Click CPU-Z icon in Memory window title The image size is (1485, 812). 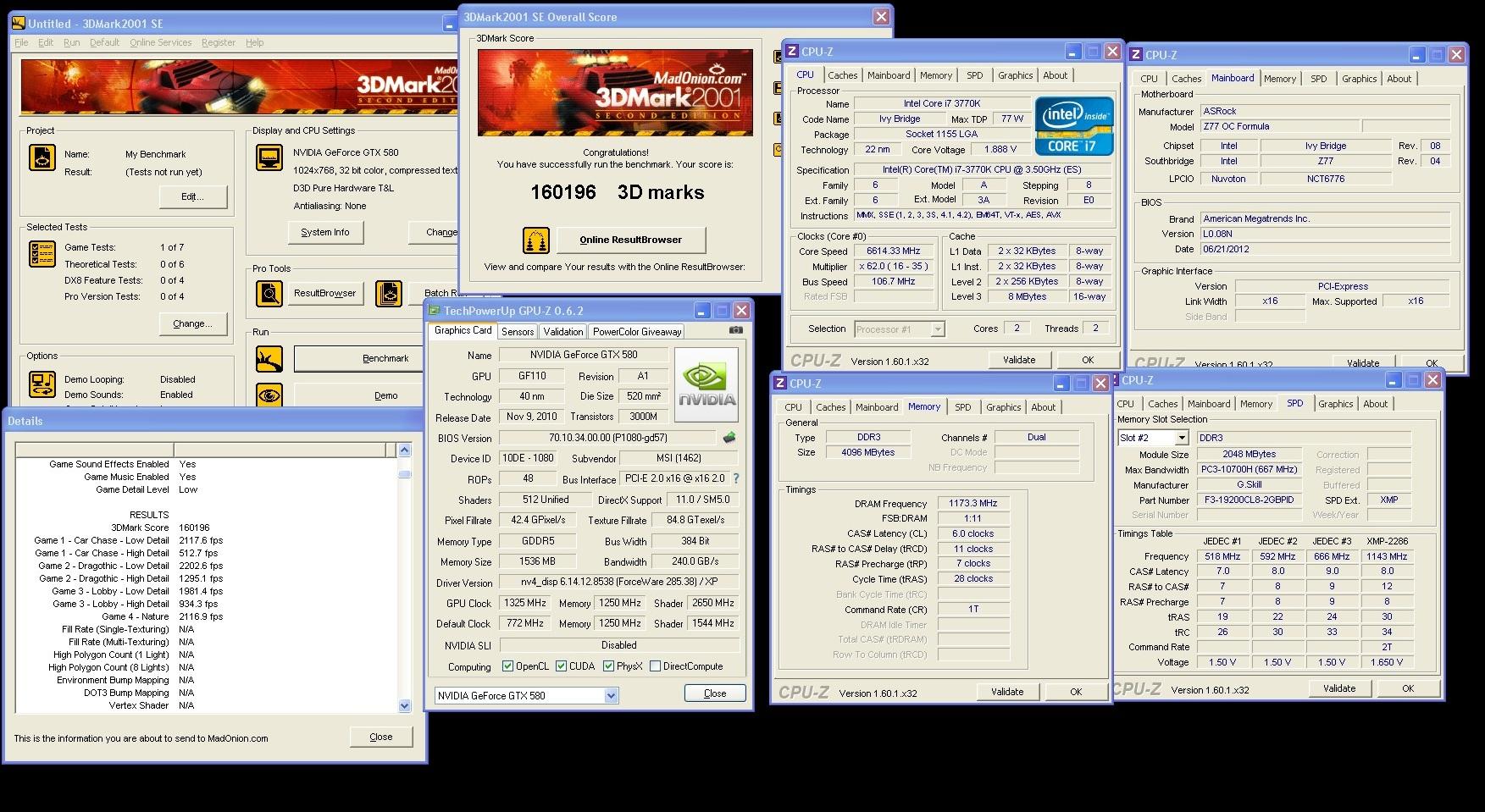[780, 384]
